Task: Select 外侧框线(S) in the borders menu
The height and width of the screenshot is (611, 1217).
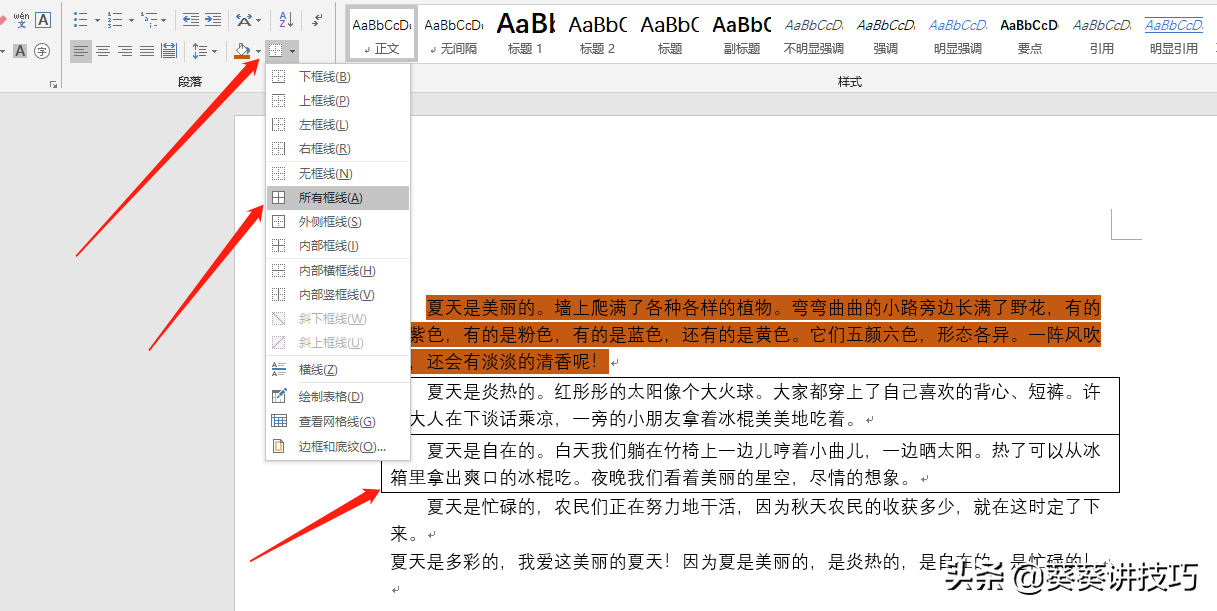Action: click(x=338, y=222)
